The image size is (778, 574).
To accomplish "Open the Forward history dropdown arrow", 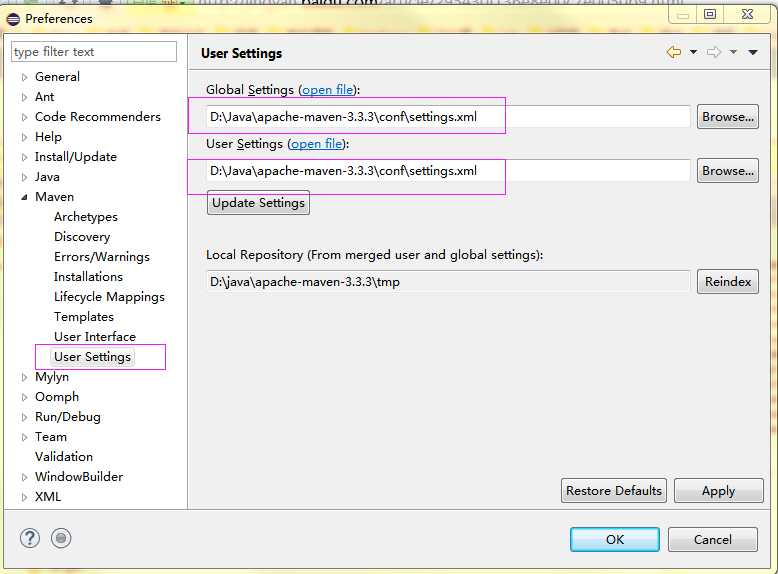I will coord(733,52).
